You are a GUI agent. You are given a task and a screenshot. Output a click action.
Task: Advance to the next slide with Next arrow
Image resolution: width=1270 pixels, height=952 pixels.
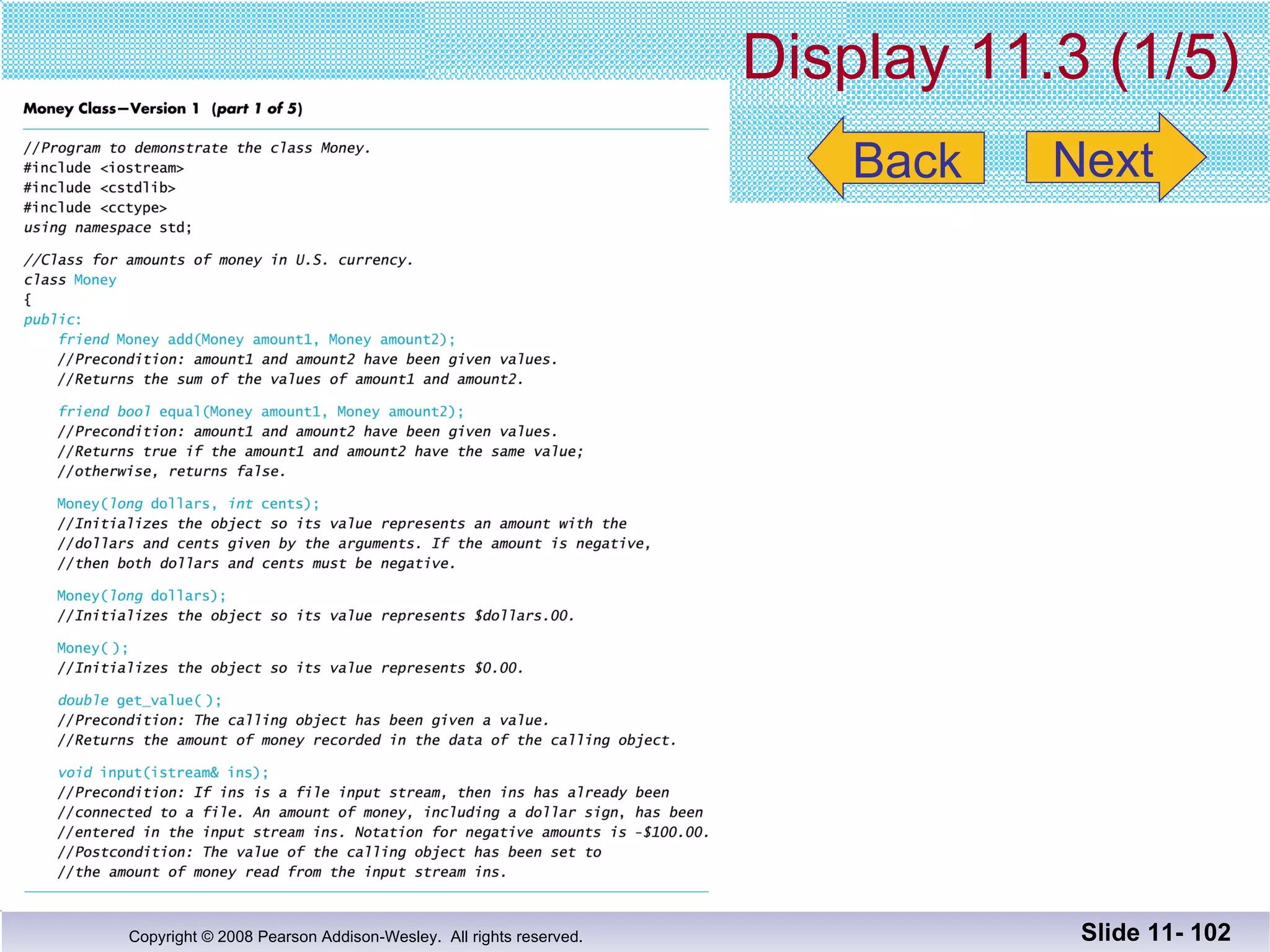click(1116, 157)
